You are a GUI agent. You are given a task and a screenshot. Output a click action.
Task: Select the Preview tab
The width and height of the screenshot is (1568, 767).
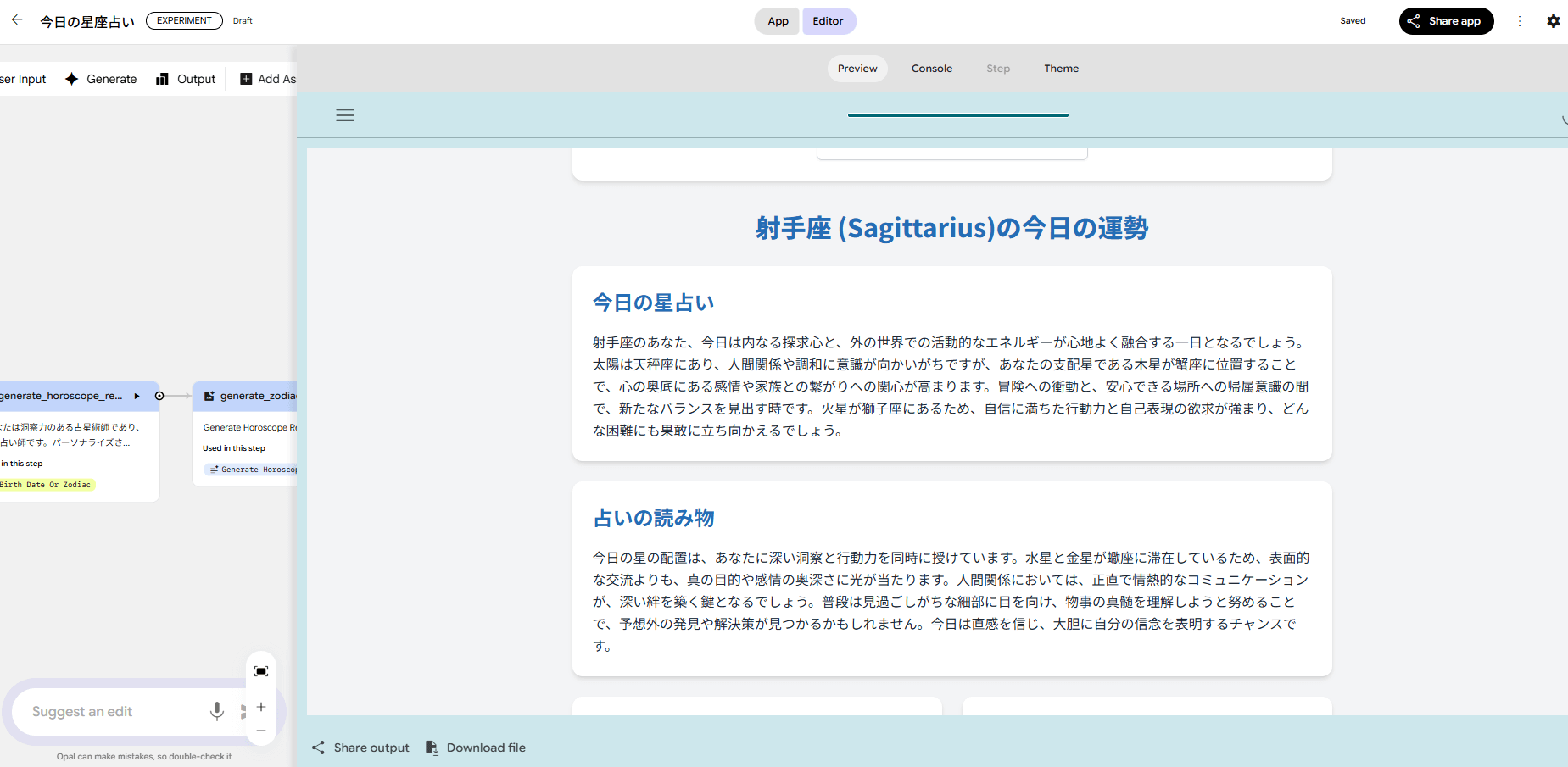coord(857,69)
